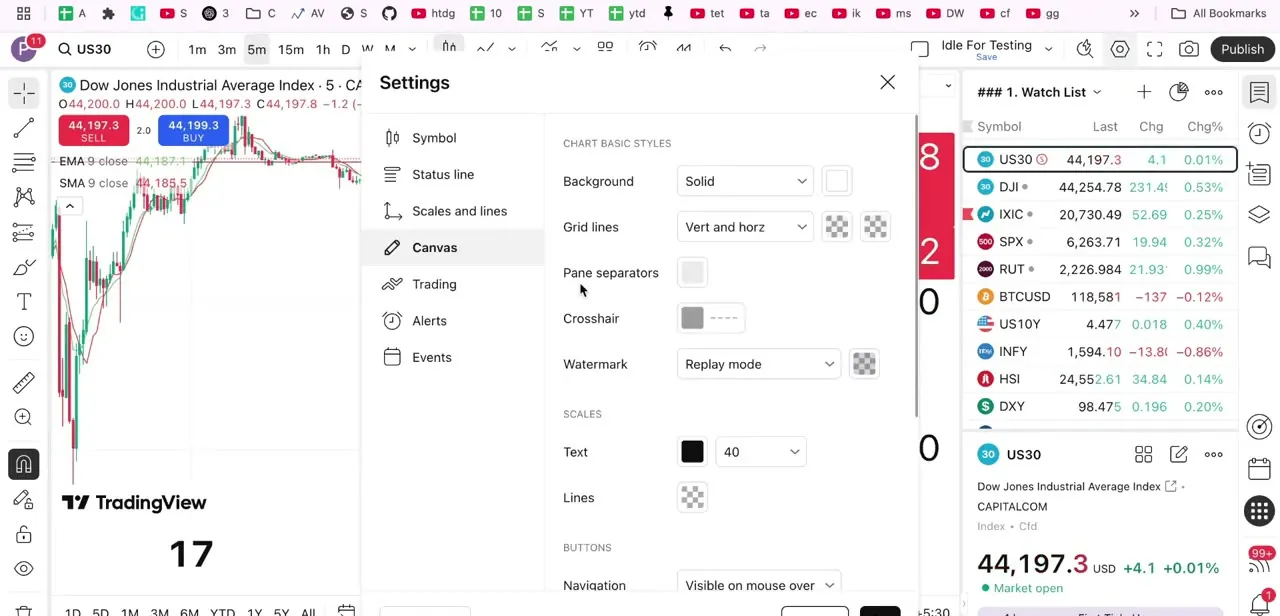
Task: Toggle lock all drawing tools
Action: click(x=24, y=534)
